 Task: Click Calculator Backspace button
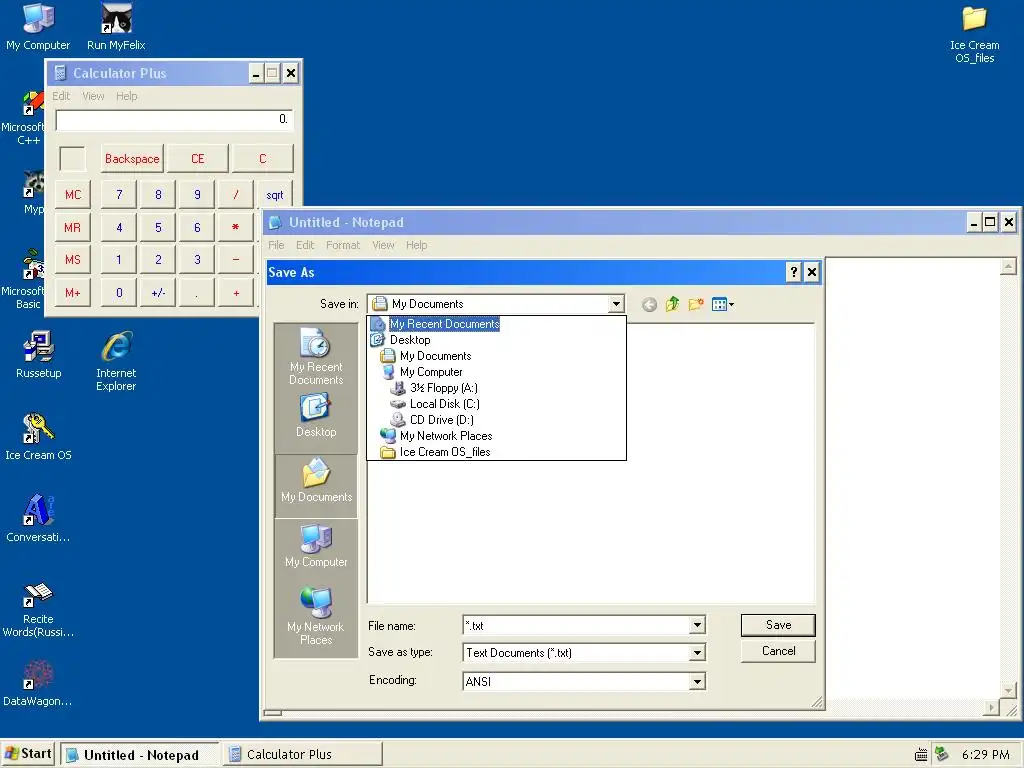point(132,159)
